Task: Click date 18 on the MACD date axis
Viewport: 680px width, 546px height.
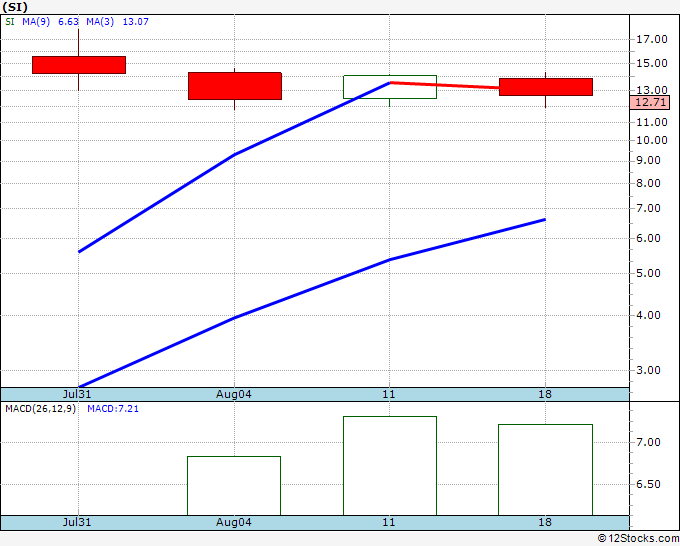Action: (545, 522)
